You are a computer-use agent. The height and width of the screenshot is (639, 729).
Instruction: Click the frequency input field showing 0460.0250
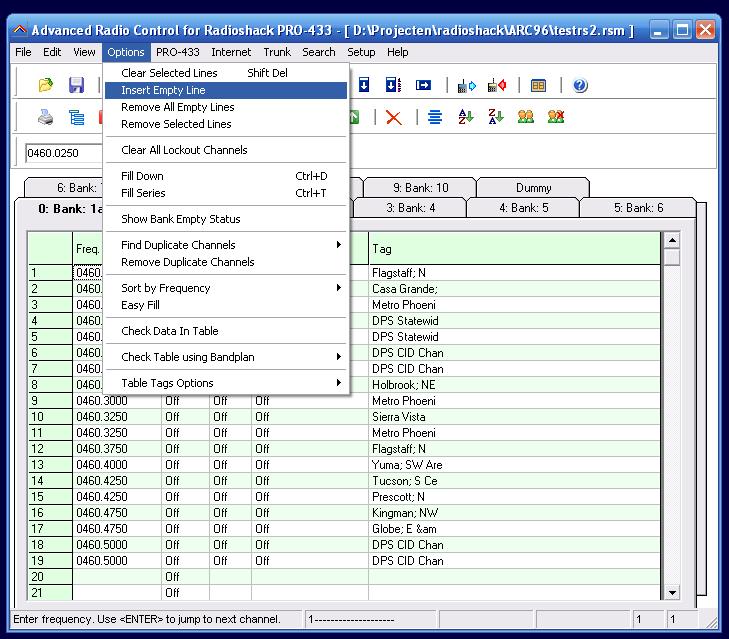pyautogui.click(x=64, y=153)
